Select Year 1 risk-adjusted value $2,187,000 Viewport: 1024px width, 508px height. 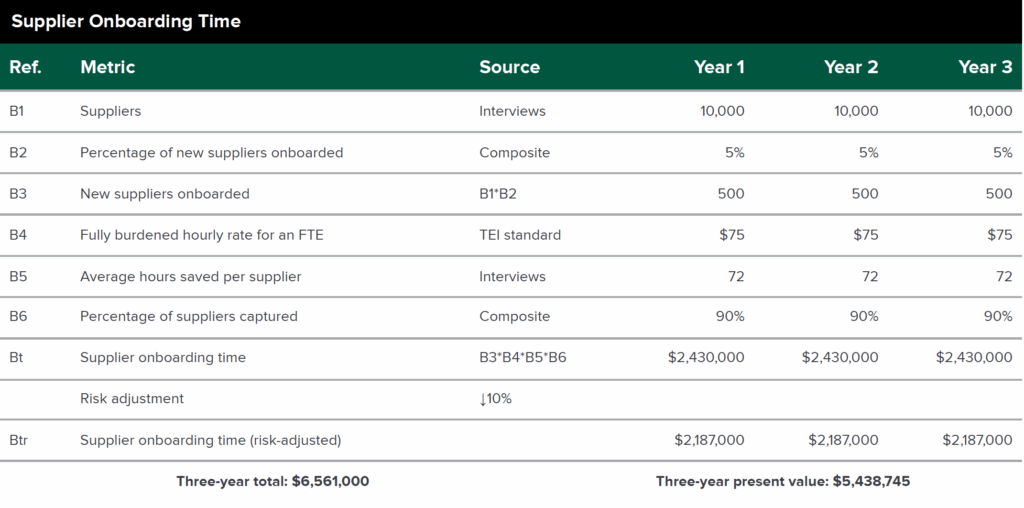tap(709, 441)
